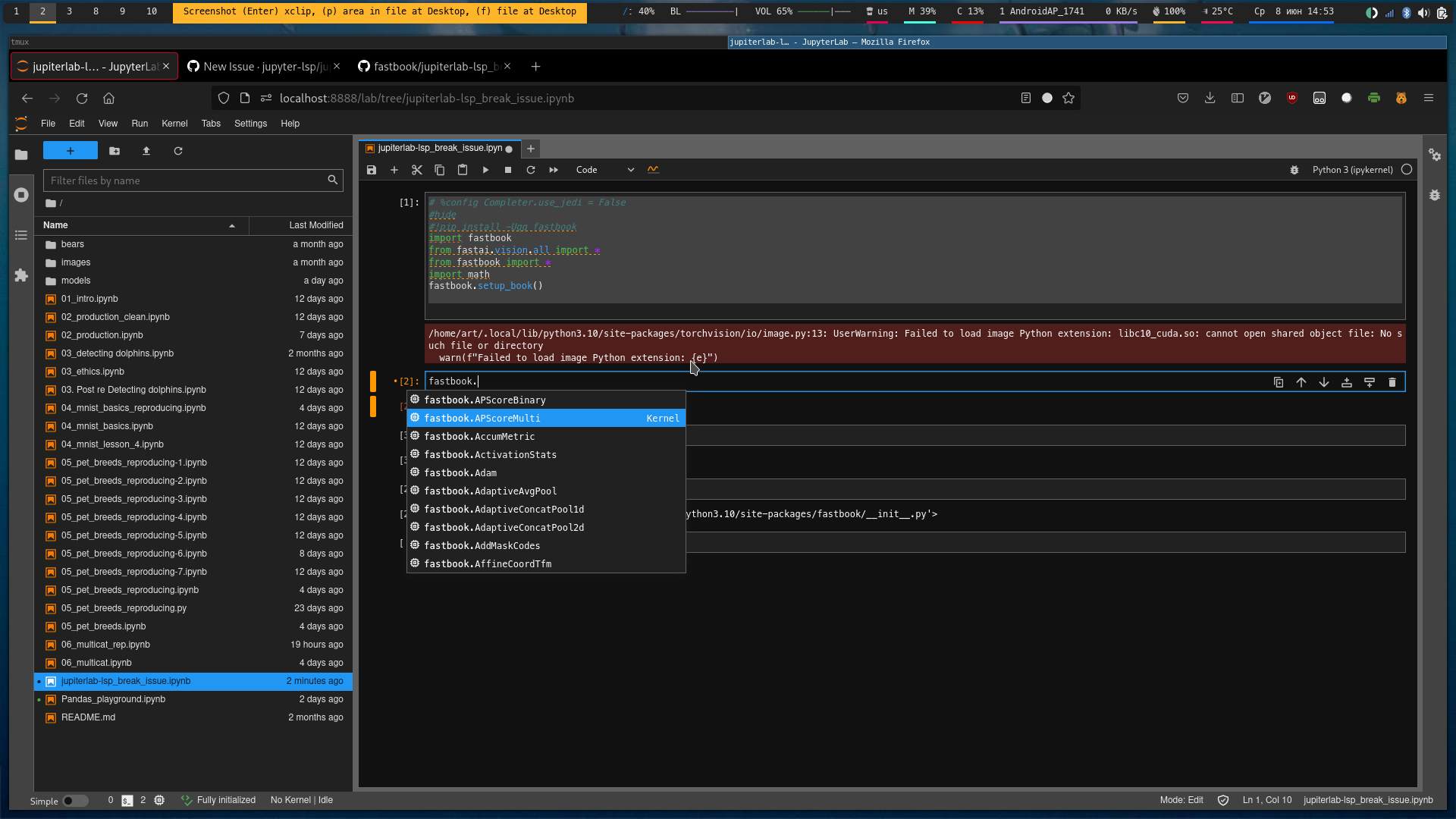Cut the selected cell using the scissors icon

pyautogui.click(x=417, y=170)
